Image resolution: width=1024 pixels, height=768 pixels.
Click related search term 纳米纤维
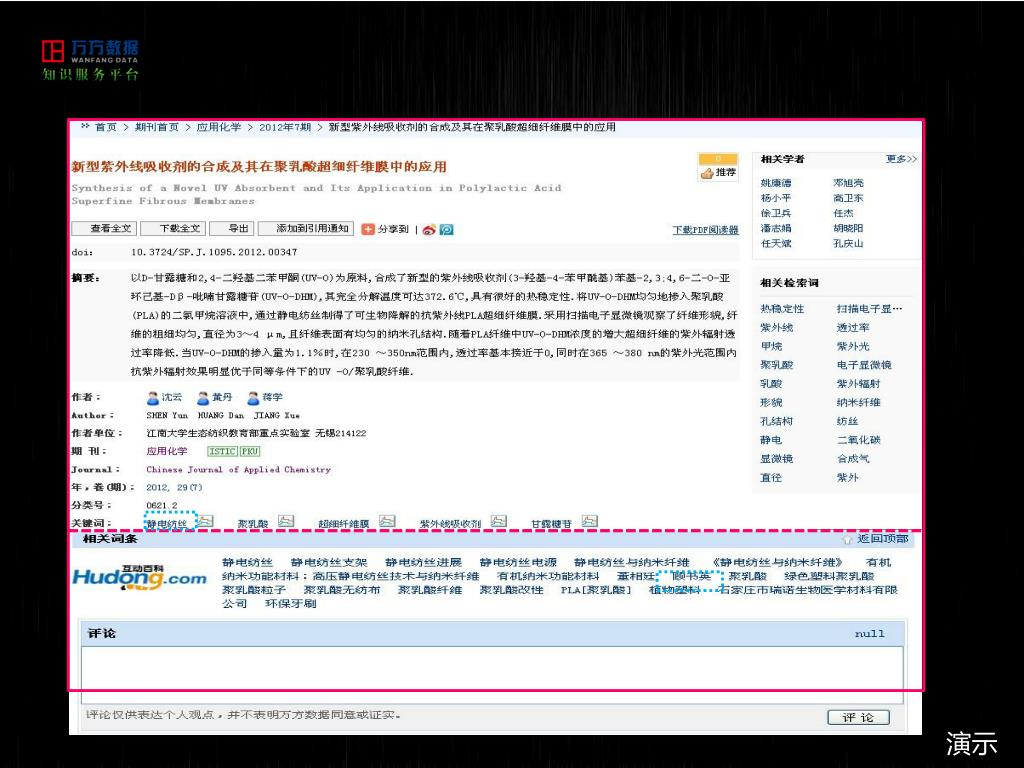pos(859,402)
